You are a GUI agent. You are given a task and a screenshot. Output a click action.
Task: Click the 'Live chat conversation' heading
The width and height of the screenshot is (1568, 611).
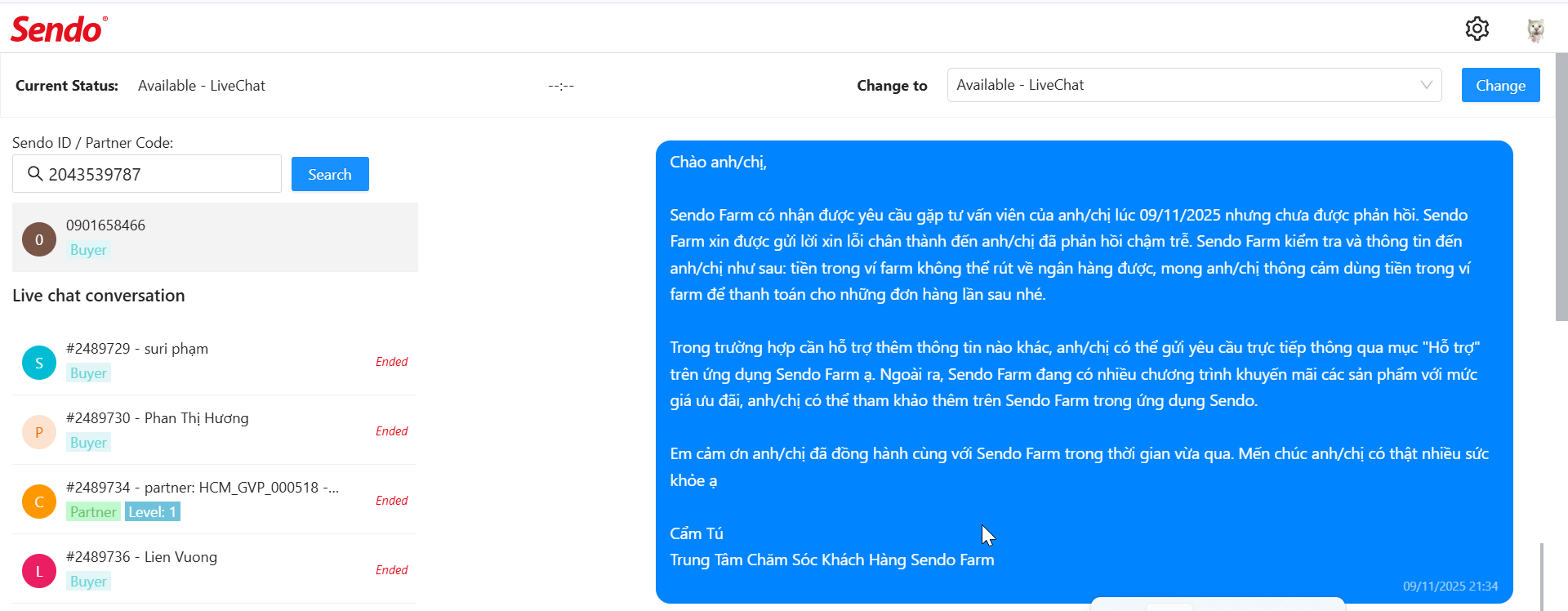coord(99,296)
